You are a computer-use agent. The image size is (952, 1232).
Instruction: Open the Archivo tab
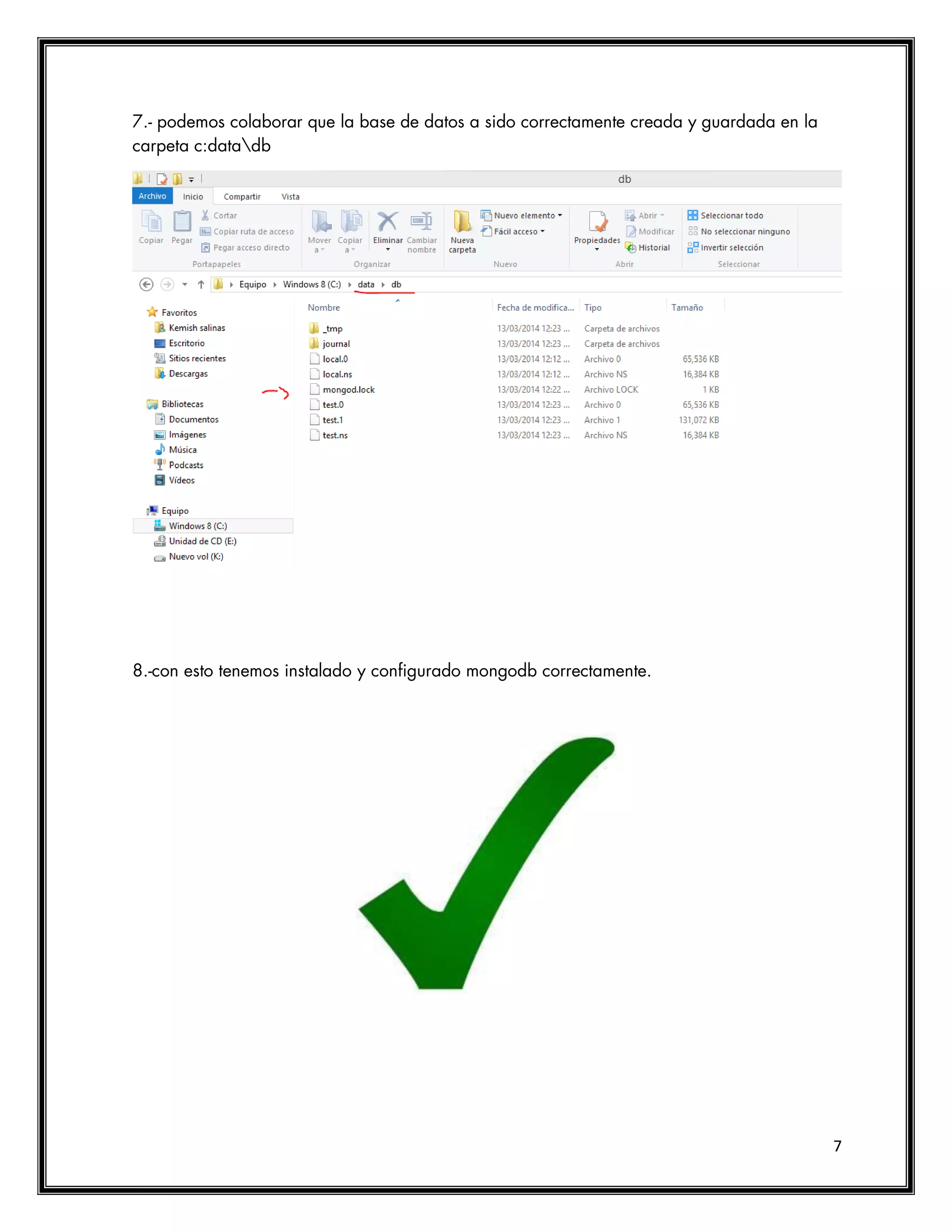pos(152,196)
